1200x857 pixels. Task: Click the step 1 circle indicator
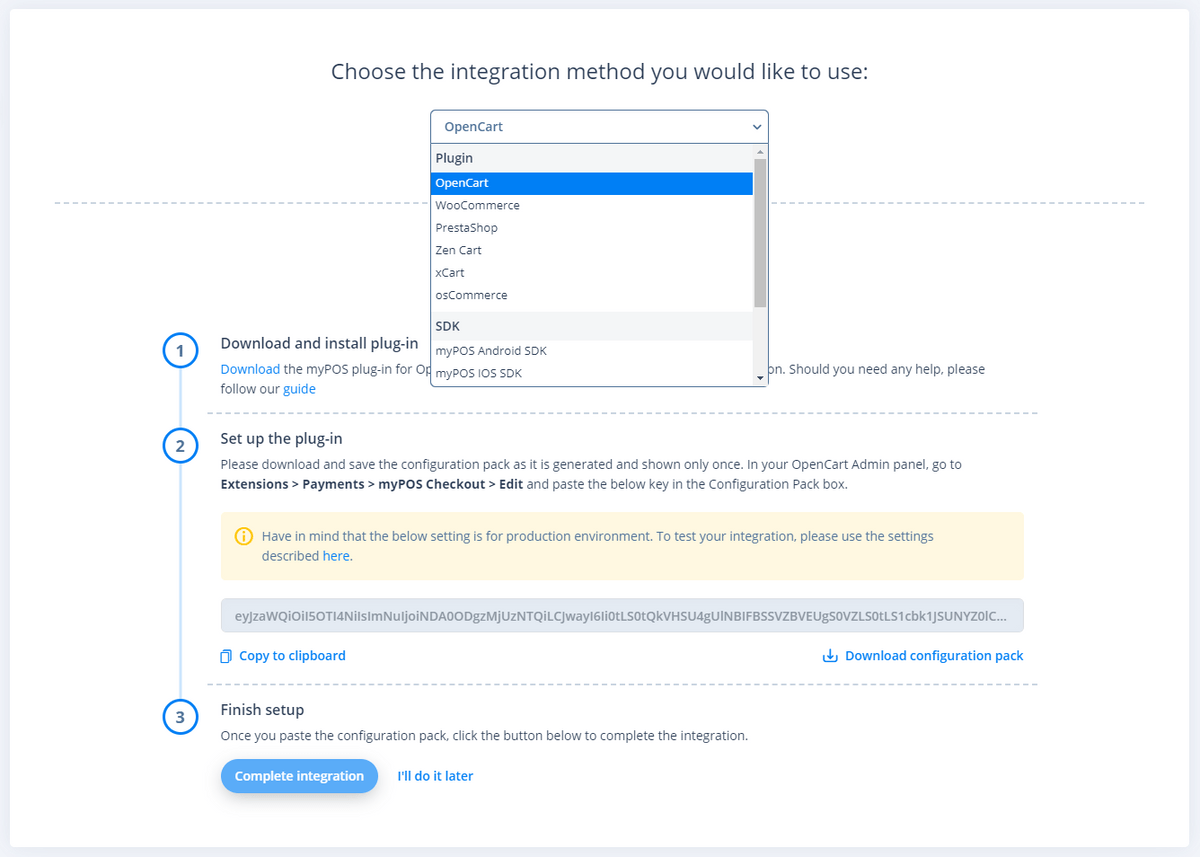coord(180,351)
